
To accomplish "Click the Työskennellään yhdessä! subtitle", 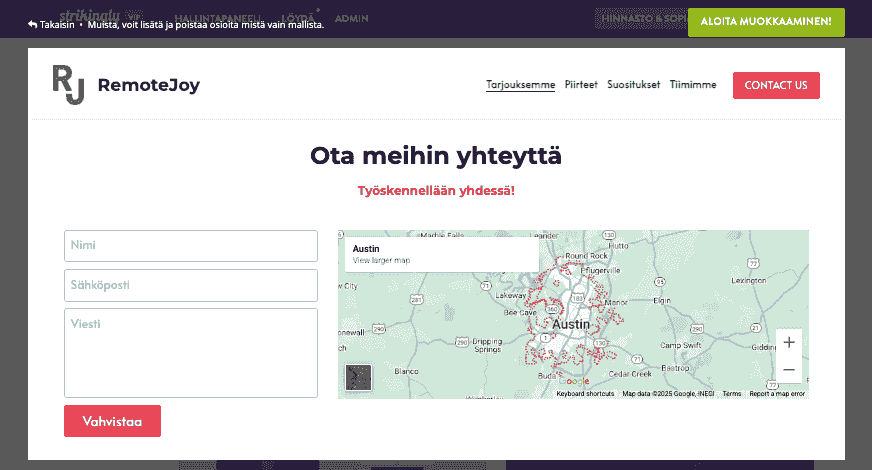I will 436,191.
